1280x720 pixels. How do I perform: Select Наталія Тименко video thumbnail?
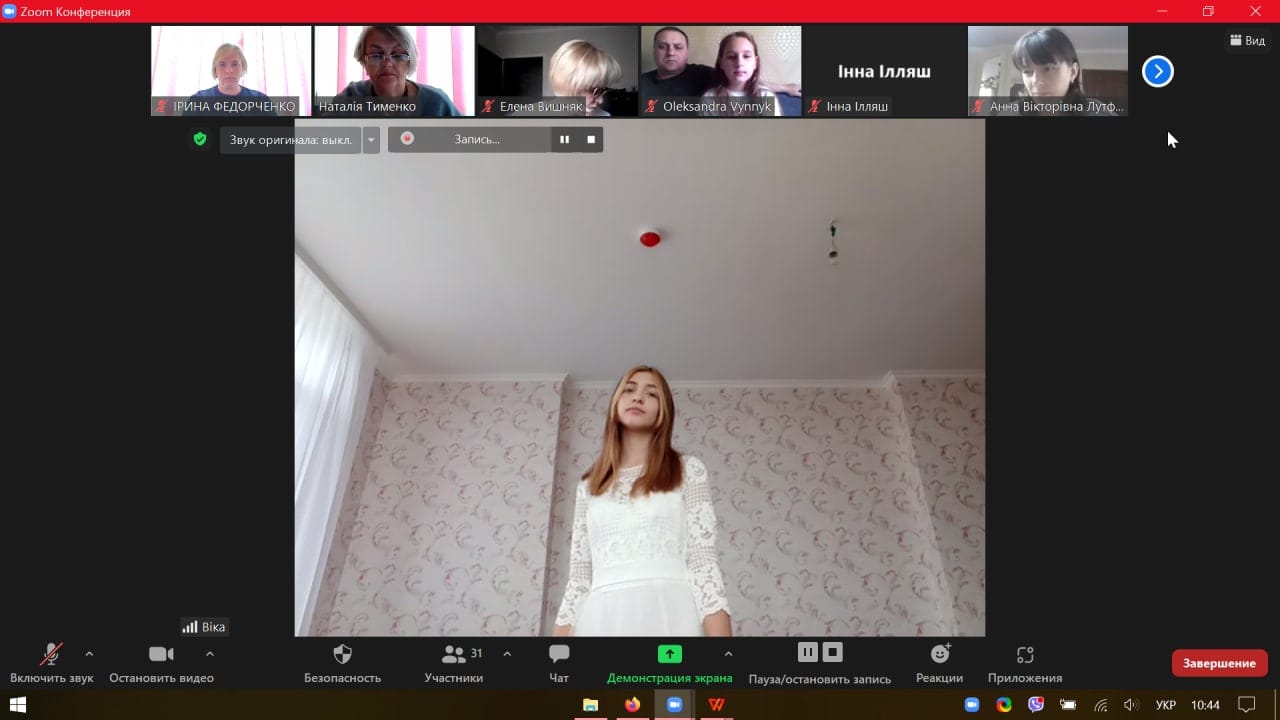394,71
